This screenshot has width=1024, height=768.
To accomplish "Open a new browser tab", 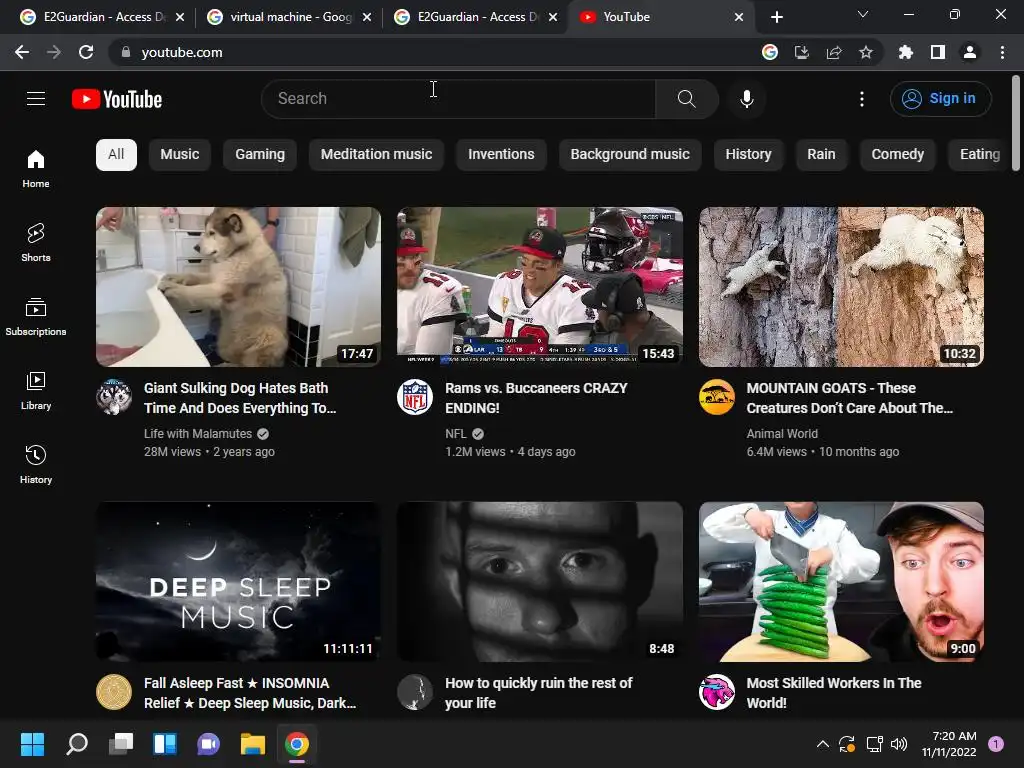I will pos(776,17).
